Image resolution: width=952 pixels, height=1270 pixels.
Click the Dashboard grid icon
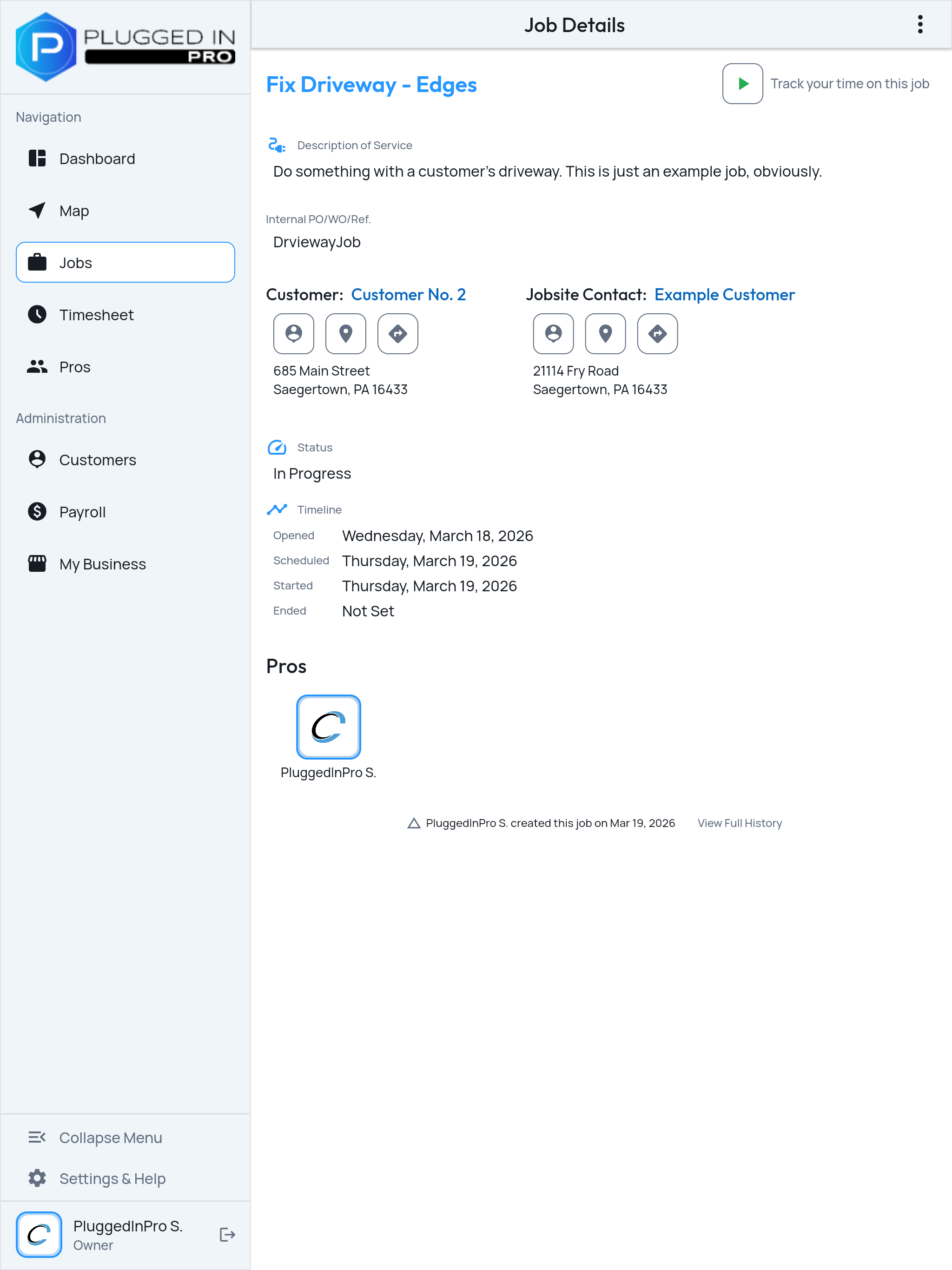pyautogui.click(x=37, y=158)
